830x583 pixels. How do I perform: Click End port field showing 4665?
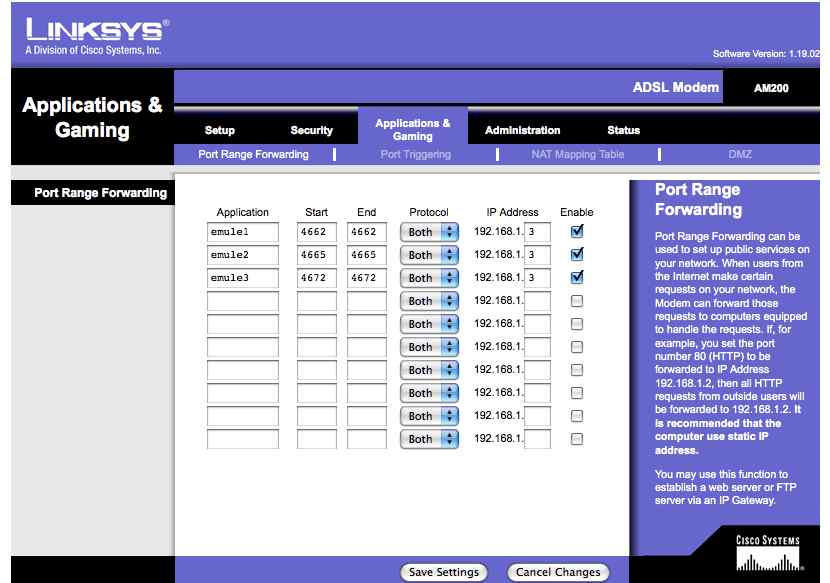(x=367, y=255)
